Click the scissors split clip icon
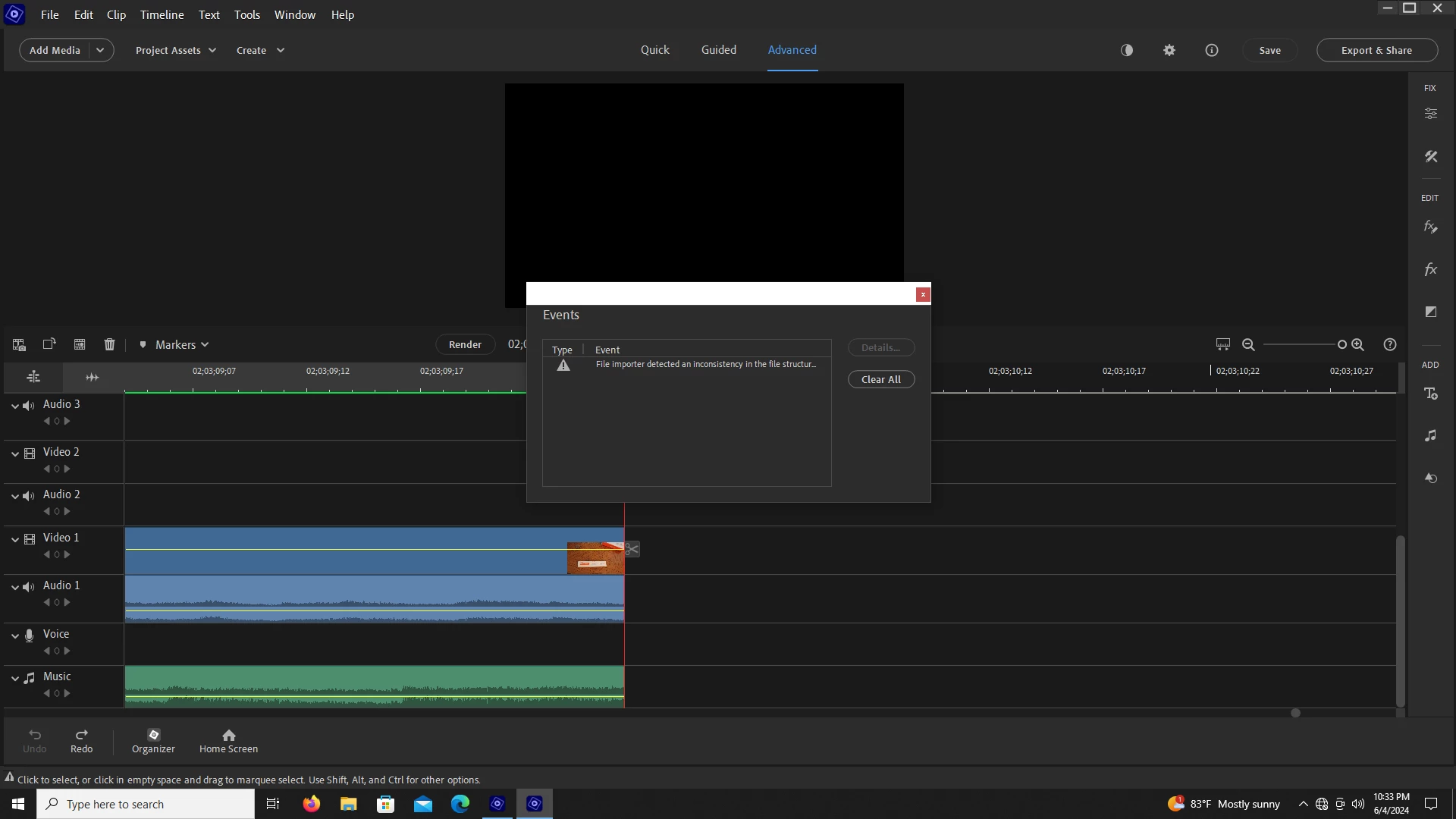This screenshot has height=819, width=1456. 632,549
